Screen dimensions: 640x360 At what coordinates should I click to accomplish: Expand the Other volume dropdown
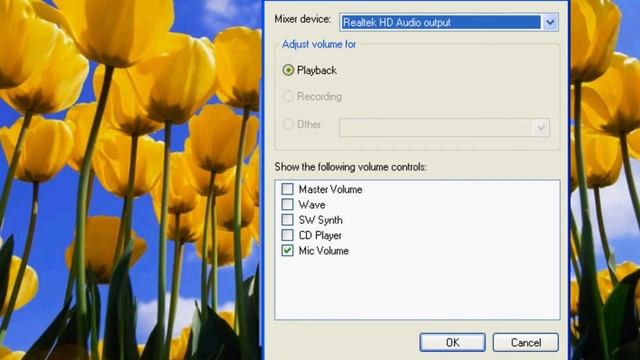pyautogui.click(x=541, y=128)
